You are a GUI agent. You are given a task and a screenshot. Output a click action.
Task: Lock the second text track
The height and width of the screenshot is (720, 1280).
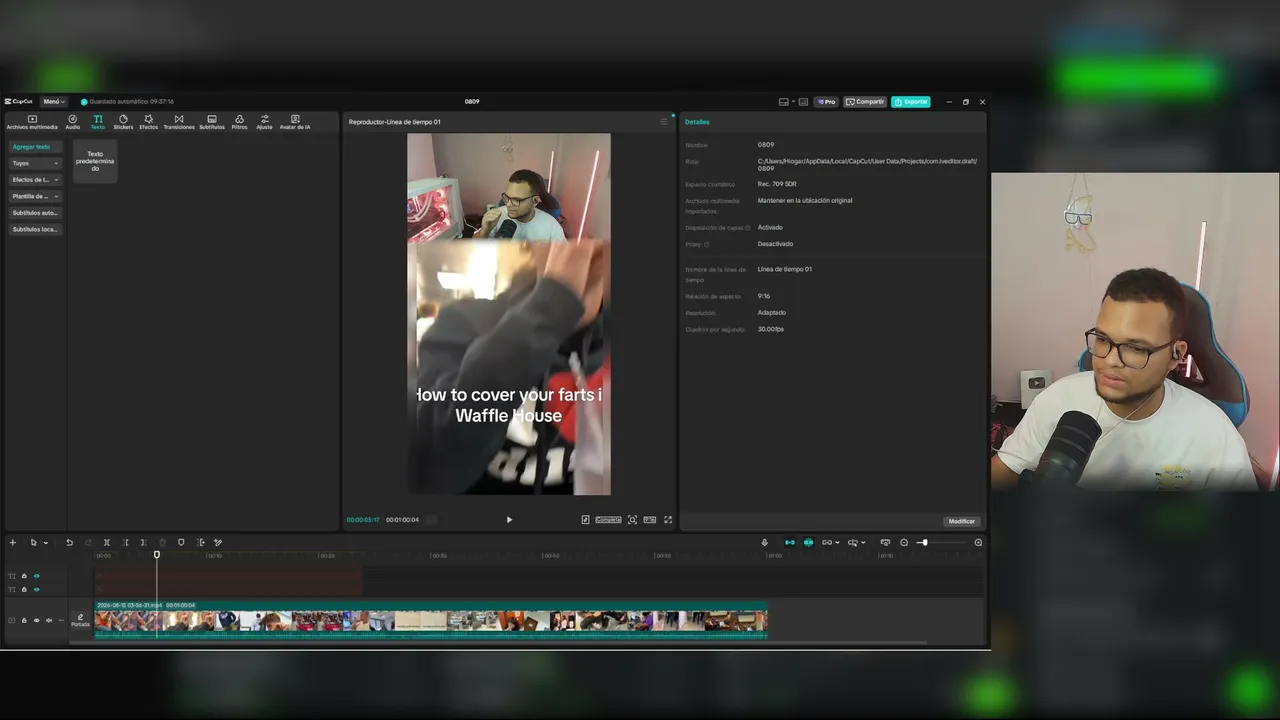pyautogui.click(x=24, y=590)
